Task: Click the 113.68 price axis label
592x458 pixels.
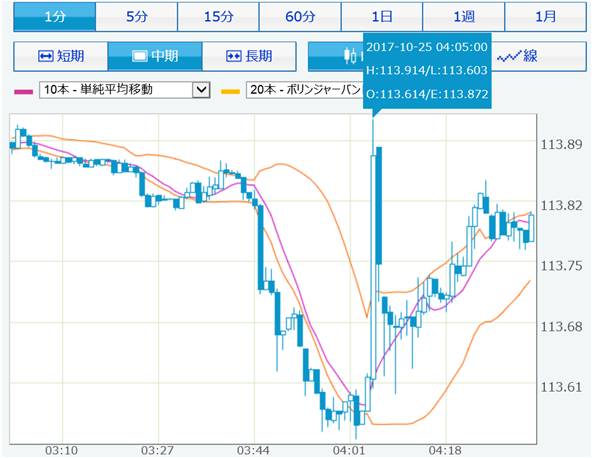Action: pyautogui.click(x=561, y=327)
